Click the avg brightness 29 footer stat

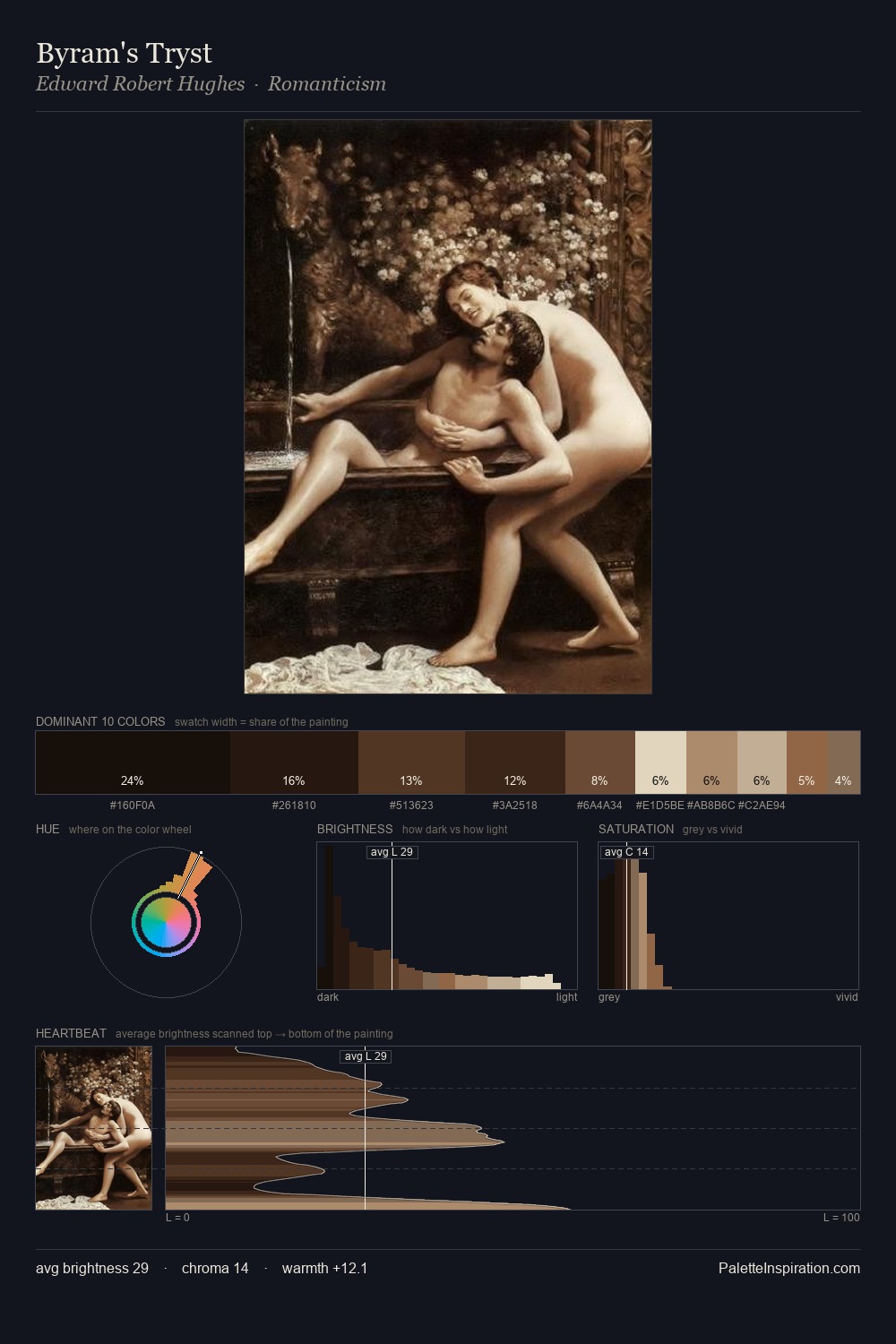[x=92, y=1268]
